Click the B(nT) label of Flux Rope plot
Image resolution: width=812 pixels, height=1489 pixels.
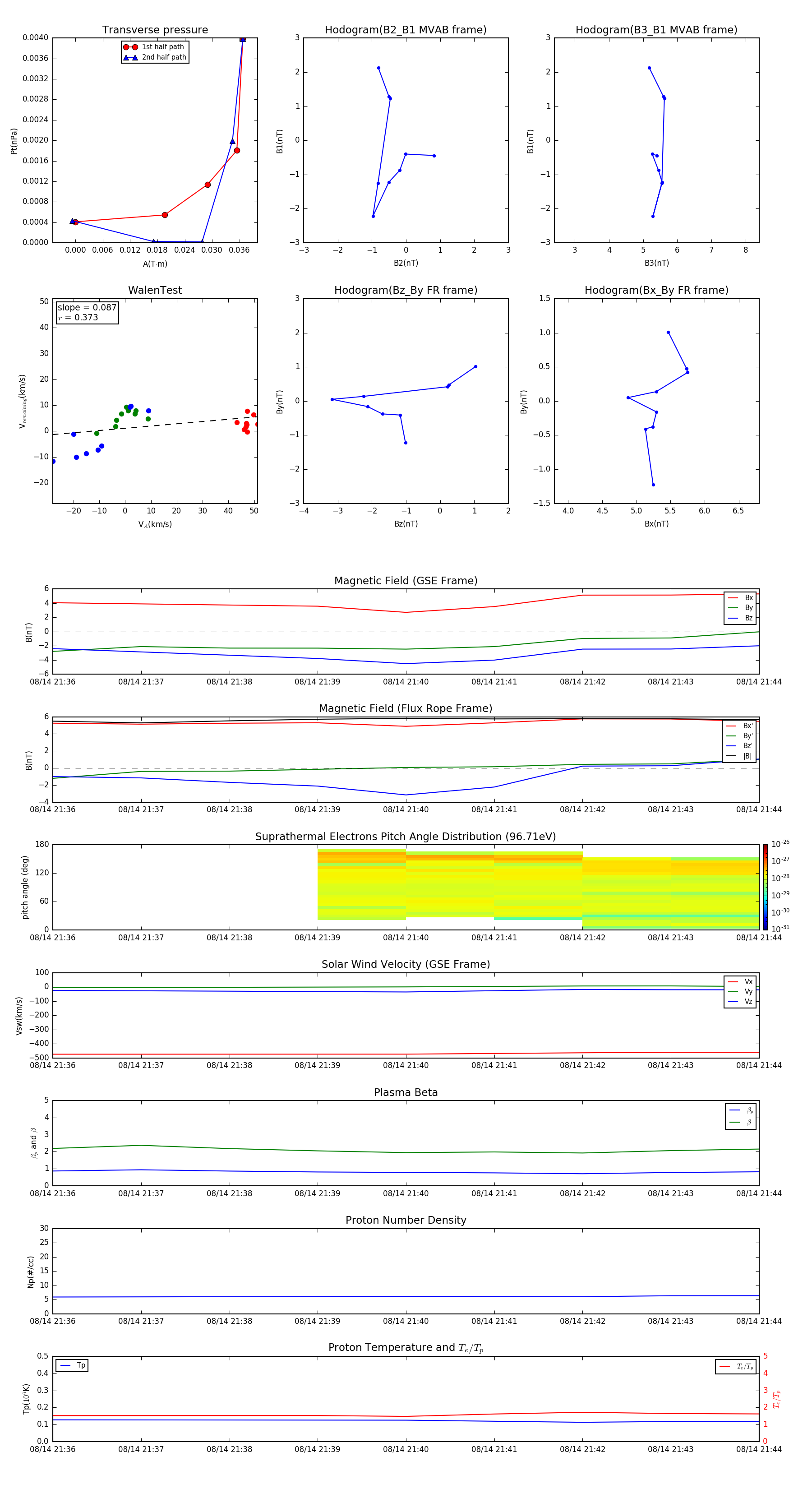tap(29, 760)
